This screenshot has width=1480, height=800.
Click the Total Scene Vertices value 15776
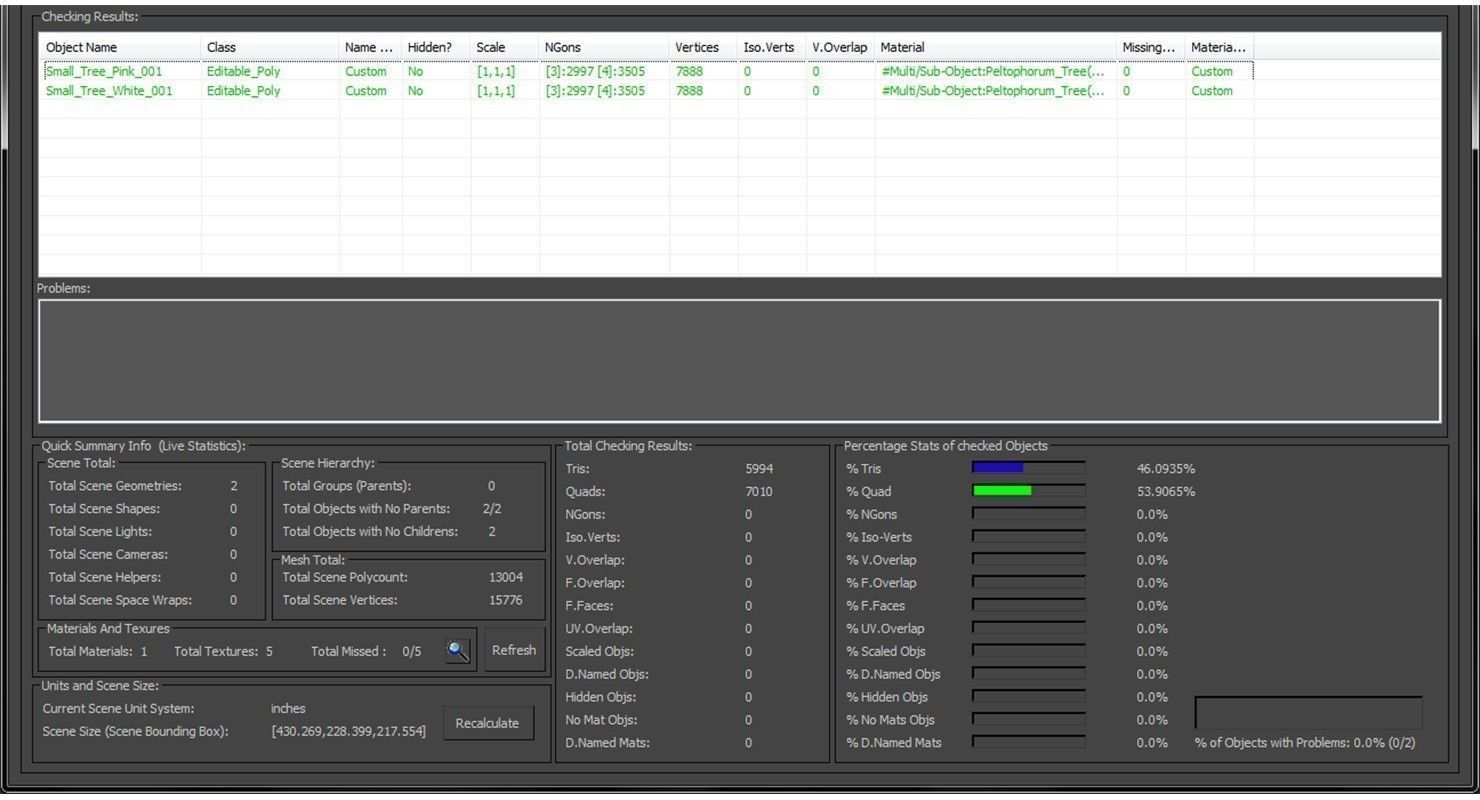pos(506,601)
